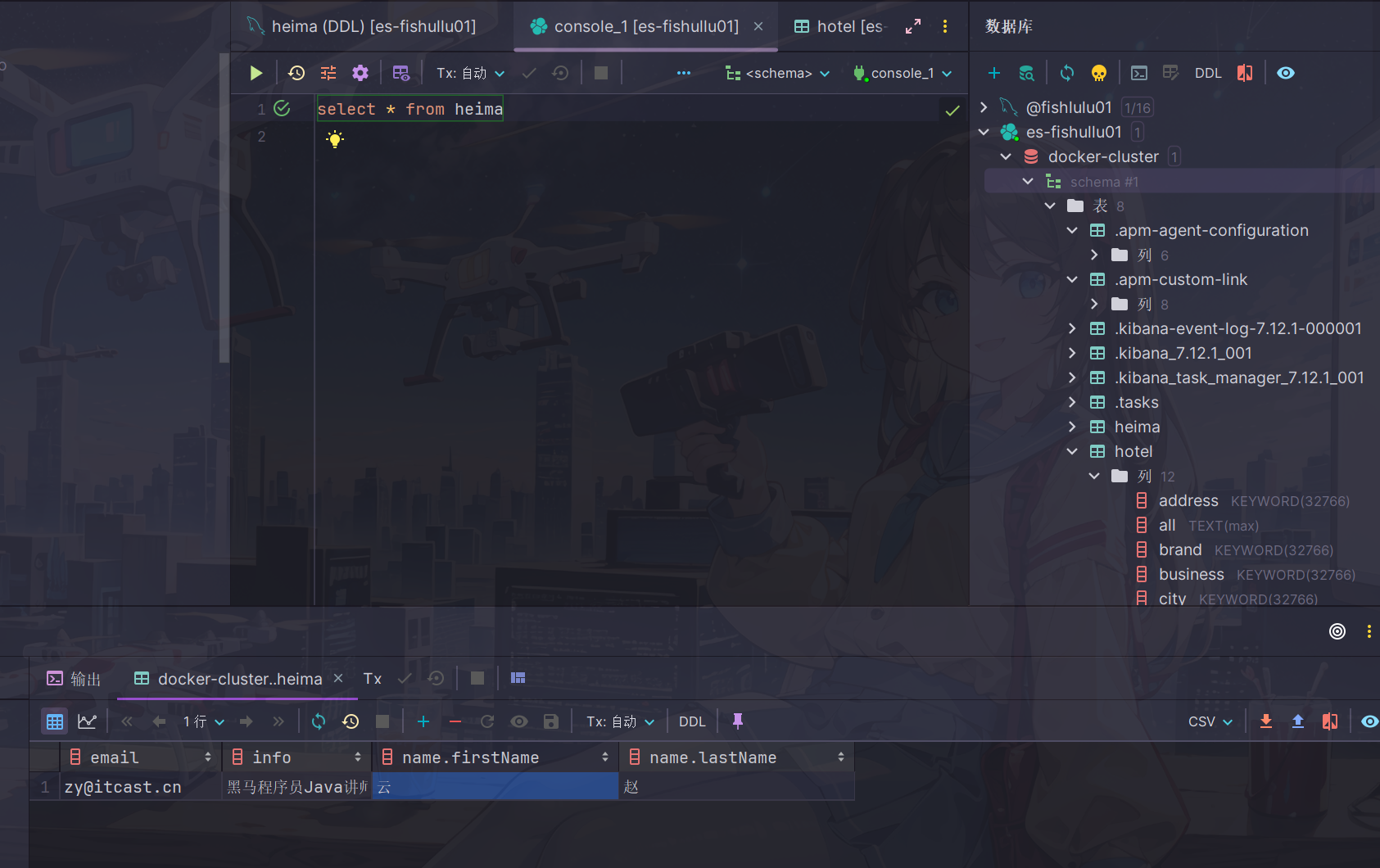Click the explain plan icon in editor toolbar

point(328,73)
